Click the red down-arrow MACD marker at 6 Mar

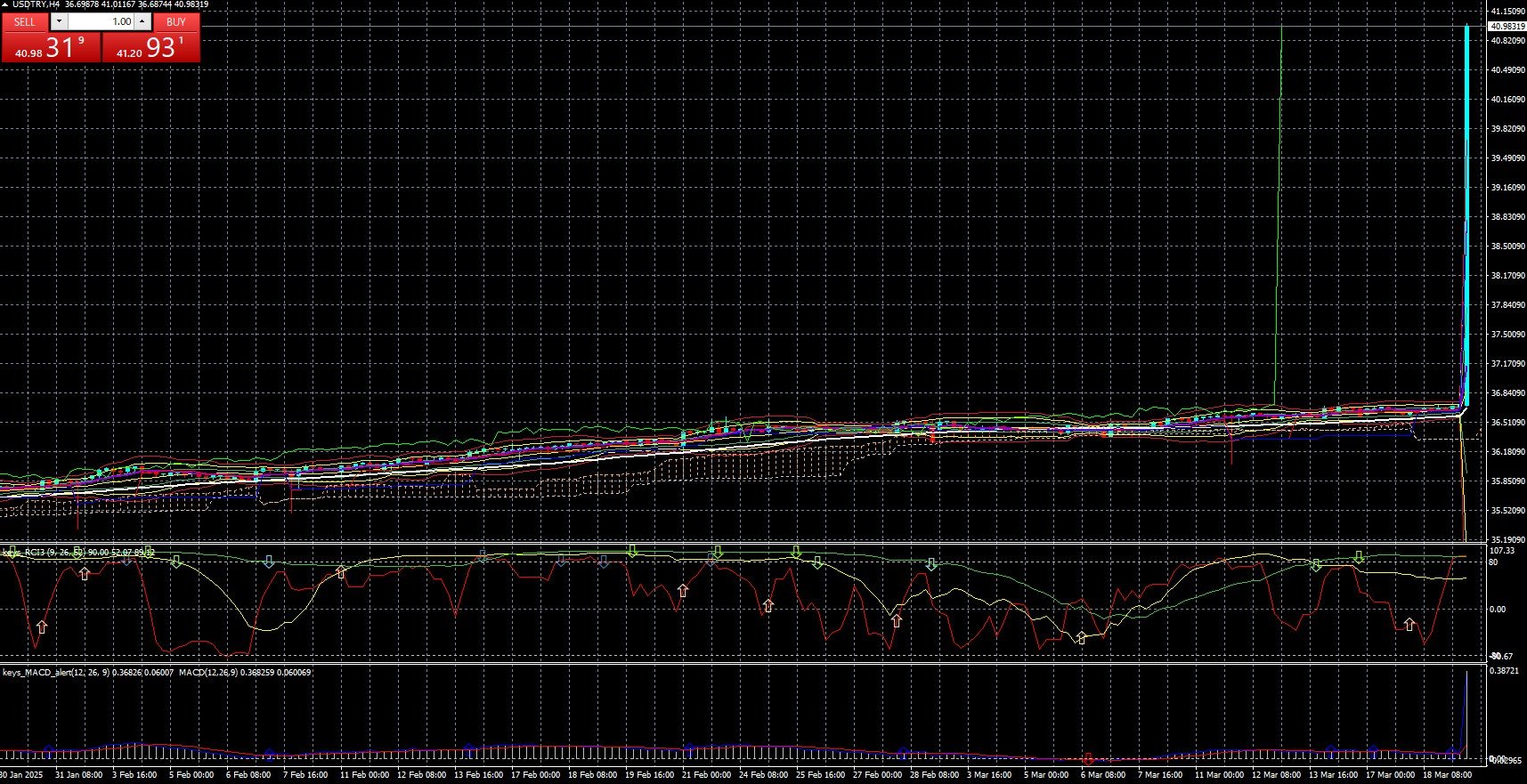pos(1087,759)
